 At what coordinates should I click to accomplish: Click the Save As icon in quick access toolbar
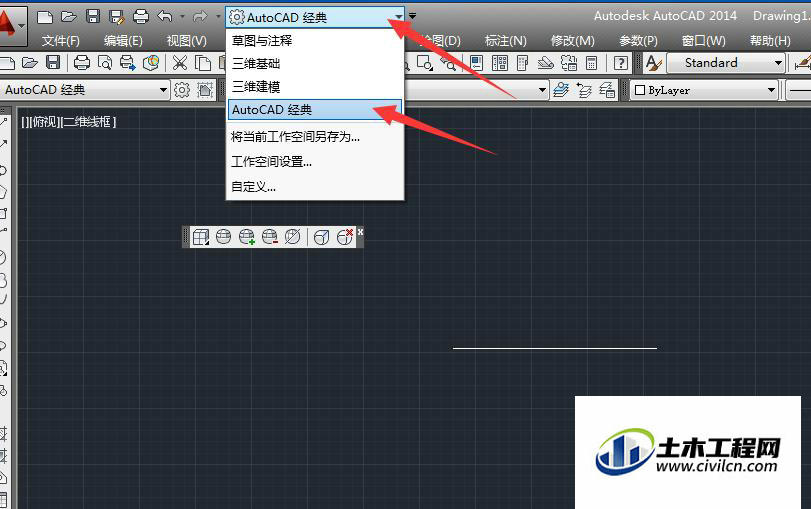tap(117, 17)
